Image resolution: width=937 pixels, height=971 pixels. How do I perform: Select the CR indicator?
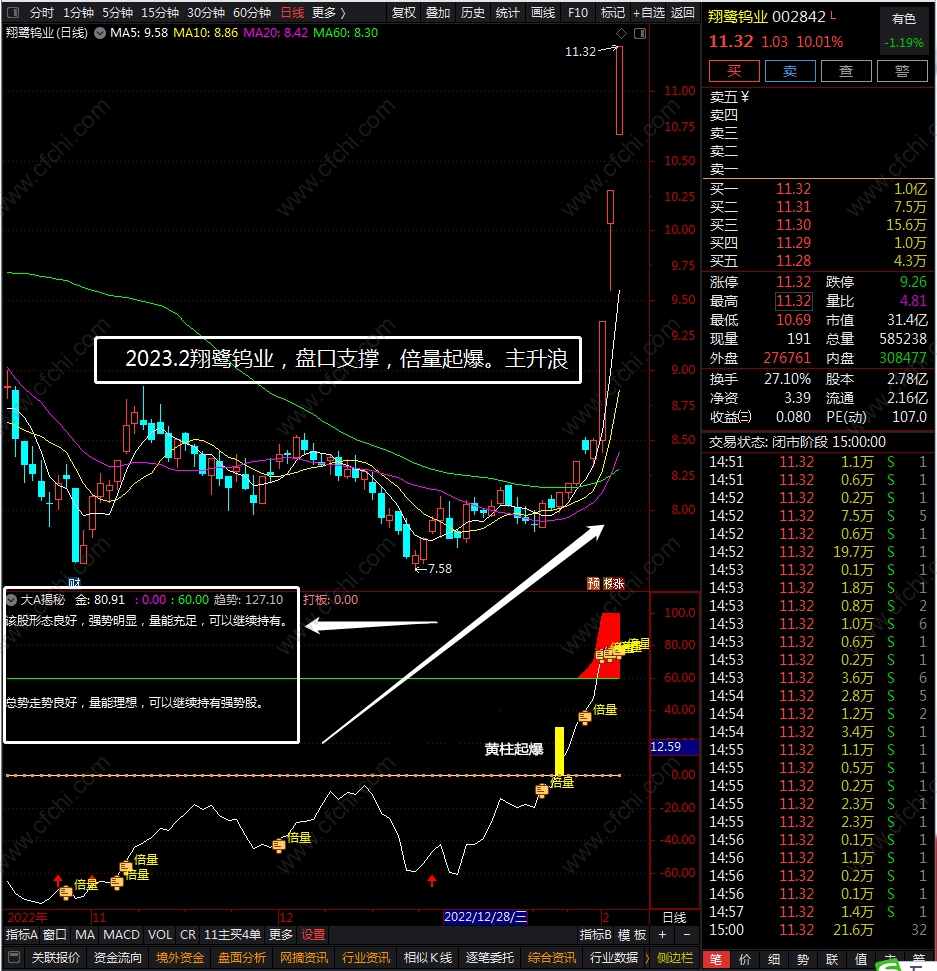point(188,934)
